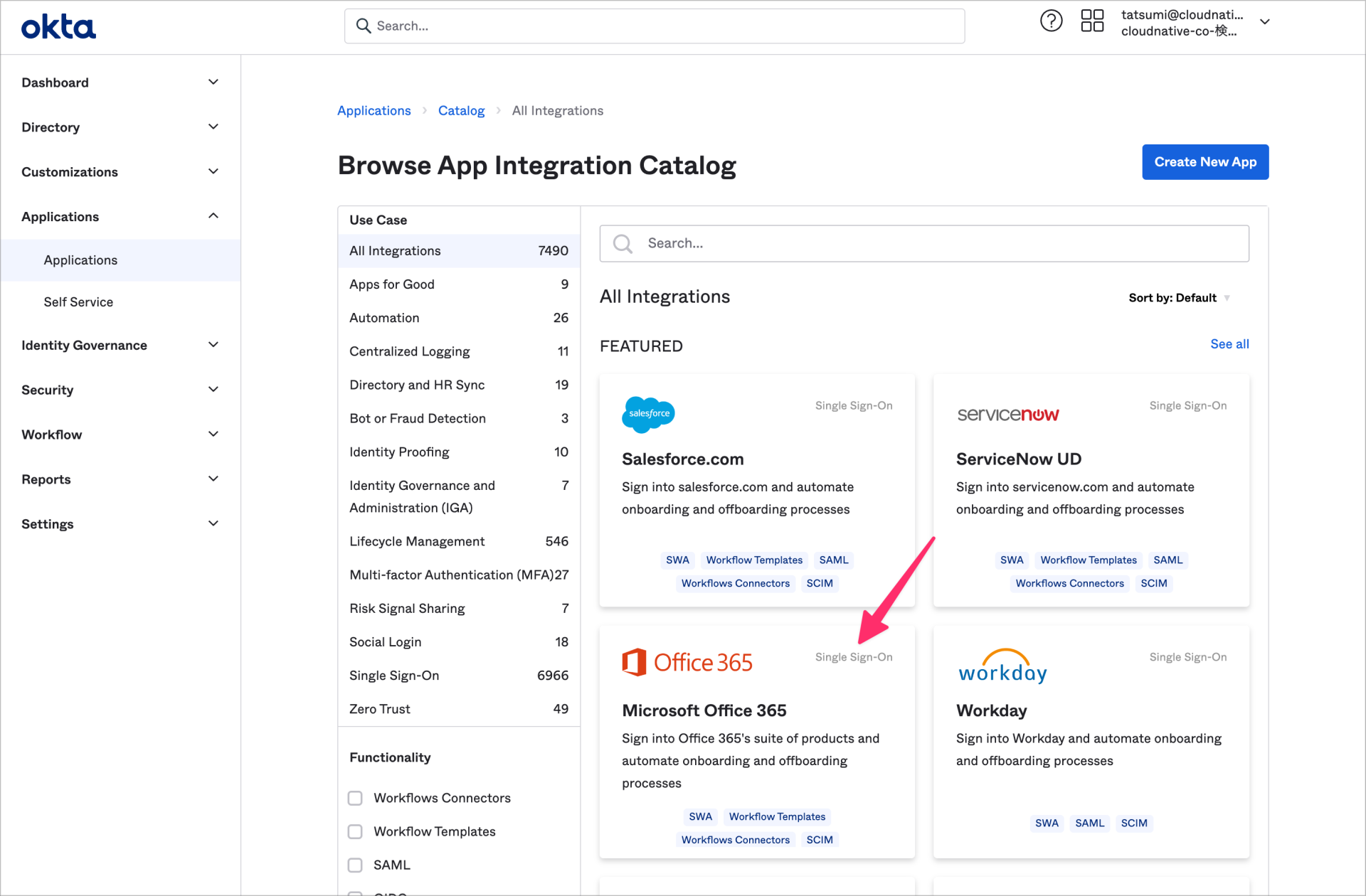Screen dimensions: 1366x896
Task: Click the Okta logo
Action: tap(58, 26)
